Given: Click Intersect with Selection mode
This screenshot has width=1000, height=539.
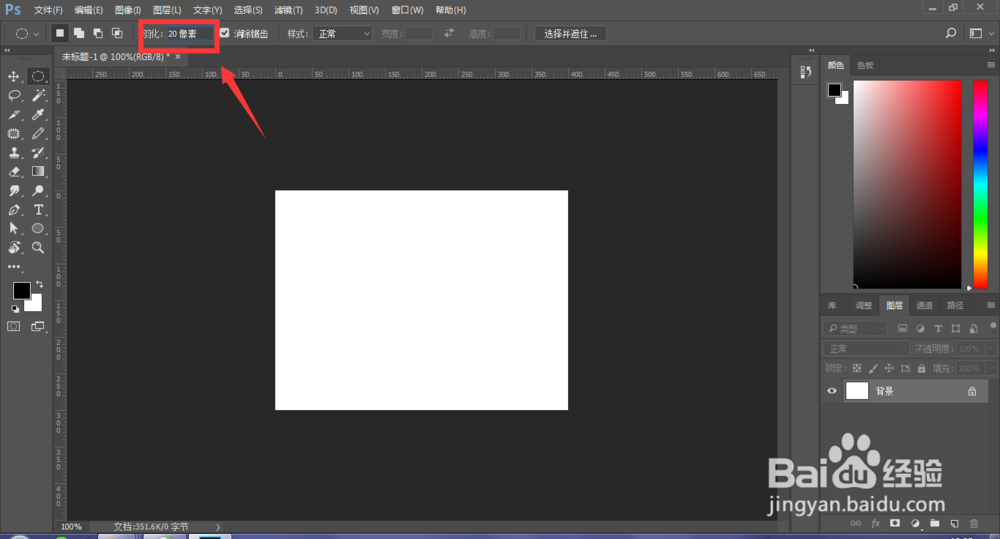Looking at the screenshot, I should pyautogui.click(x=117, y=33).
